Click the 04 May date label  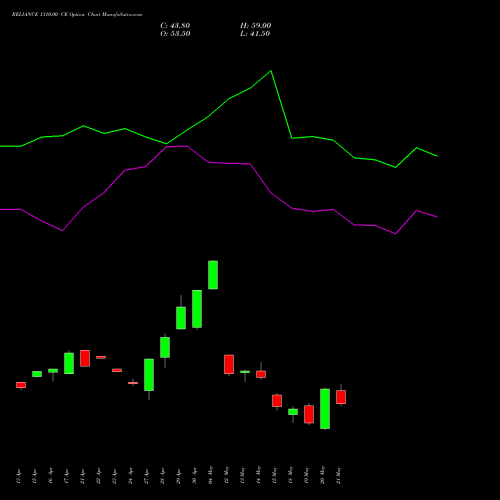[210, 475]
